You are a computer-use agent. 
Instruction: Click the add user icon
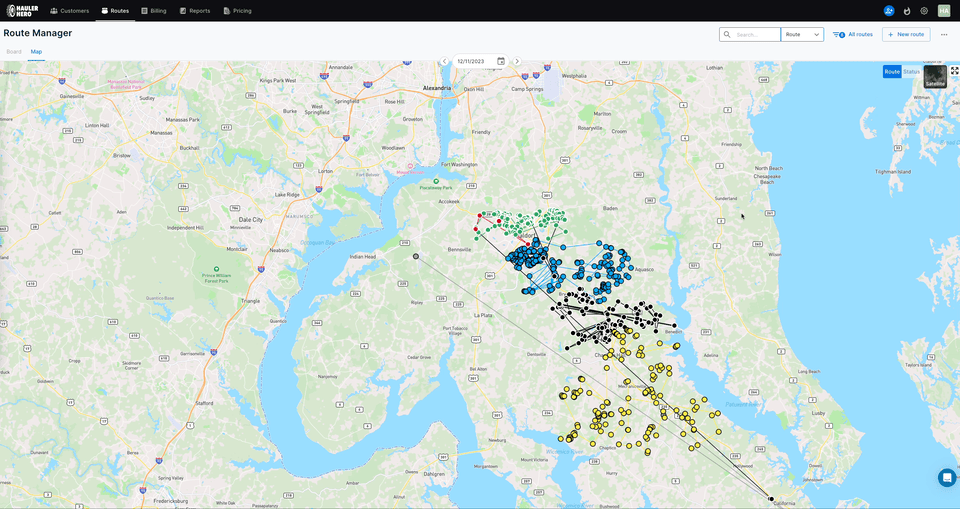pyautogui.click(x=889, y=10)
